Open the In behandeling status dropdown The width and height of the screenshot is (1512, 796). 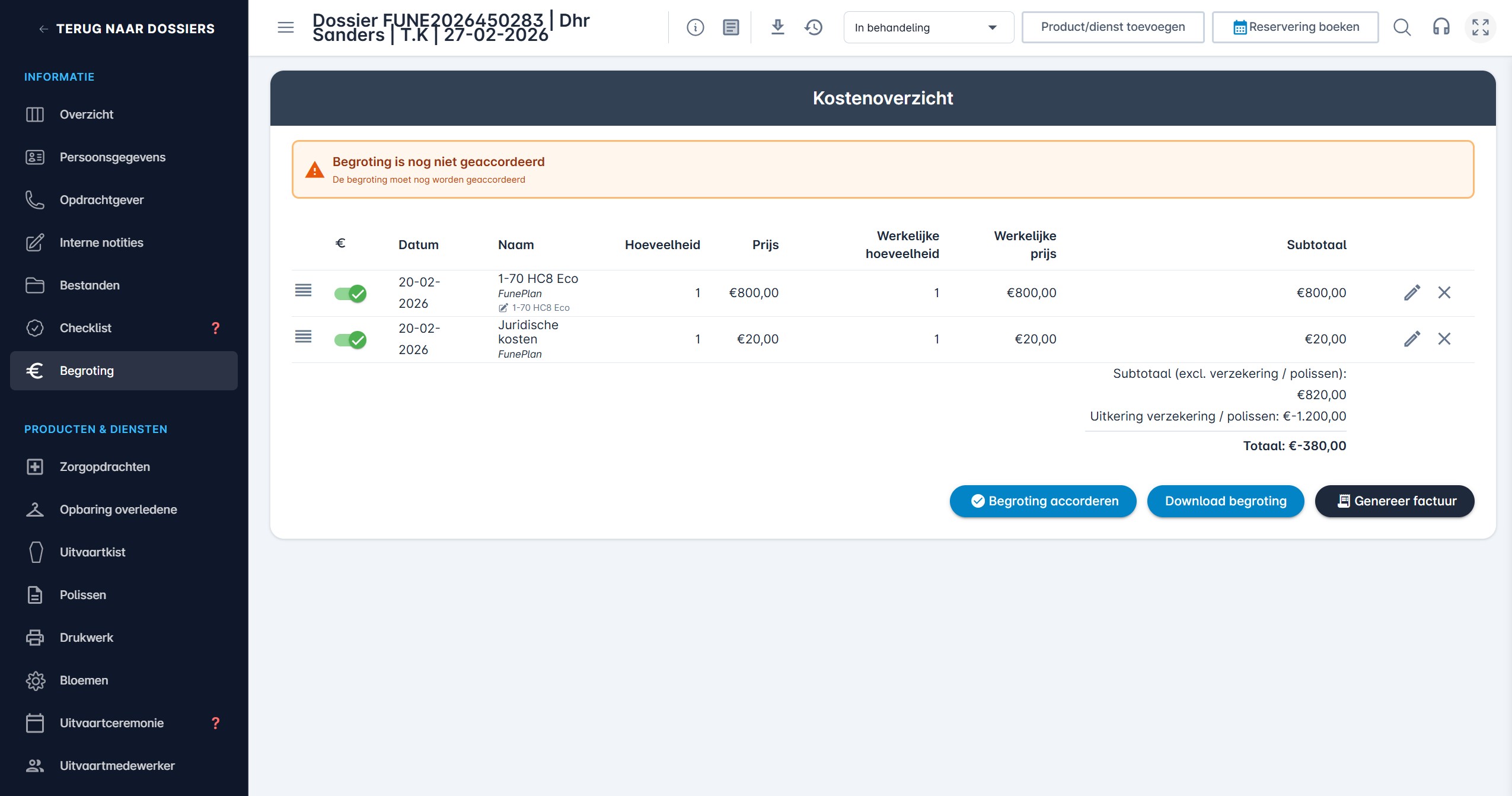click(928, 27)
